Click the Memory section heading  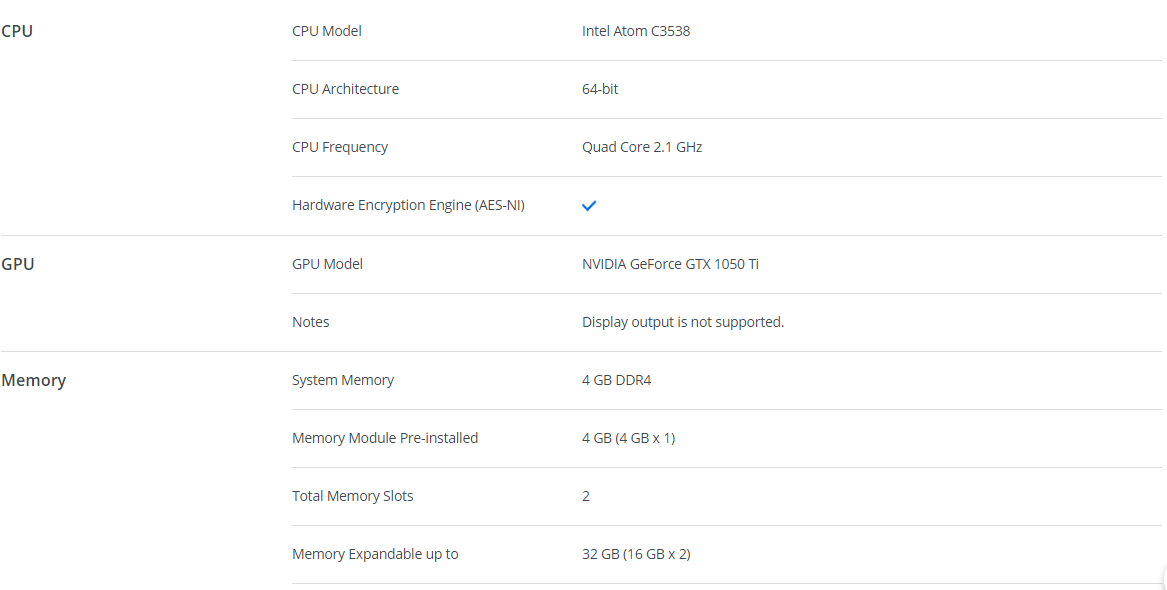click(34, 380)
